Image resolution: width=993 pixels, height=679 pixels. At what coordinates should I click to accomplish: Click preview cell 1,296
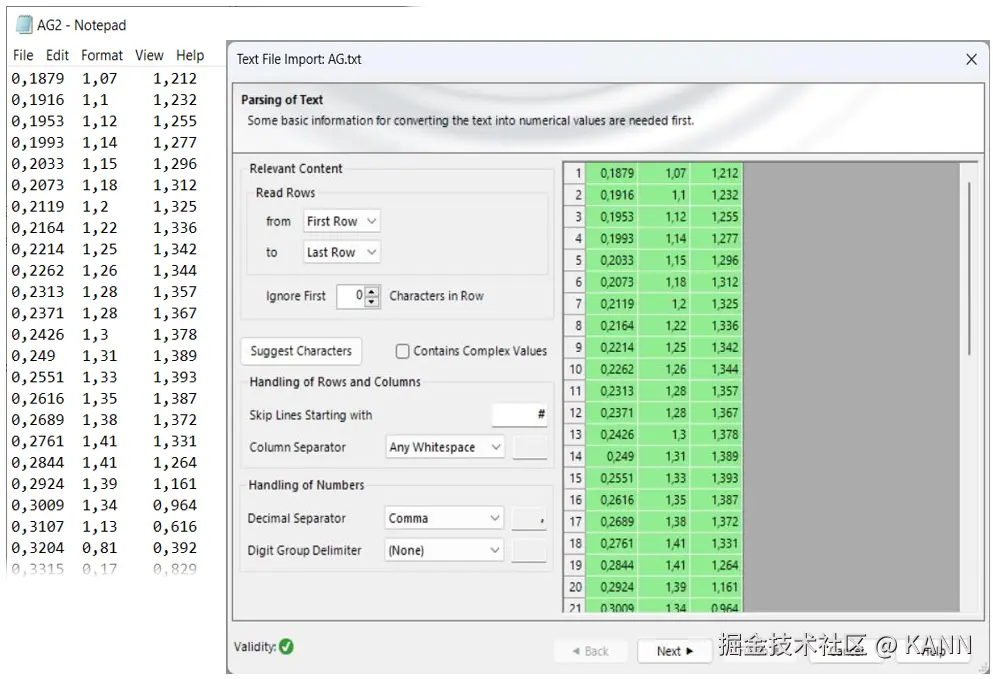tap(716, 260)
